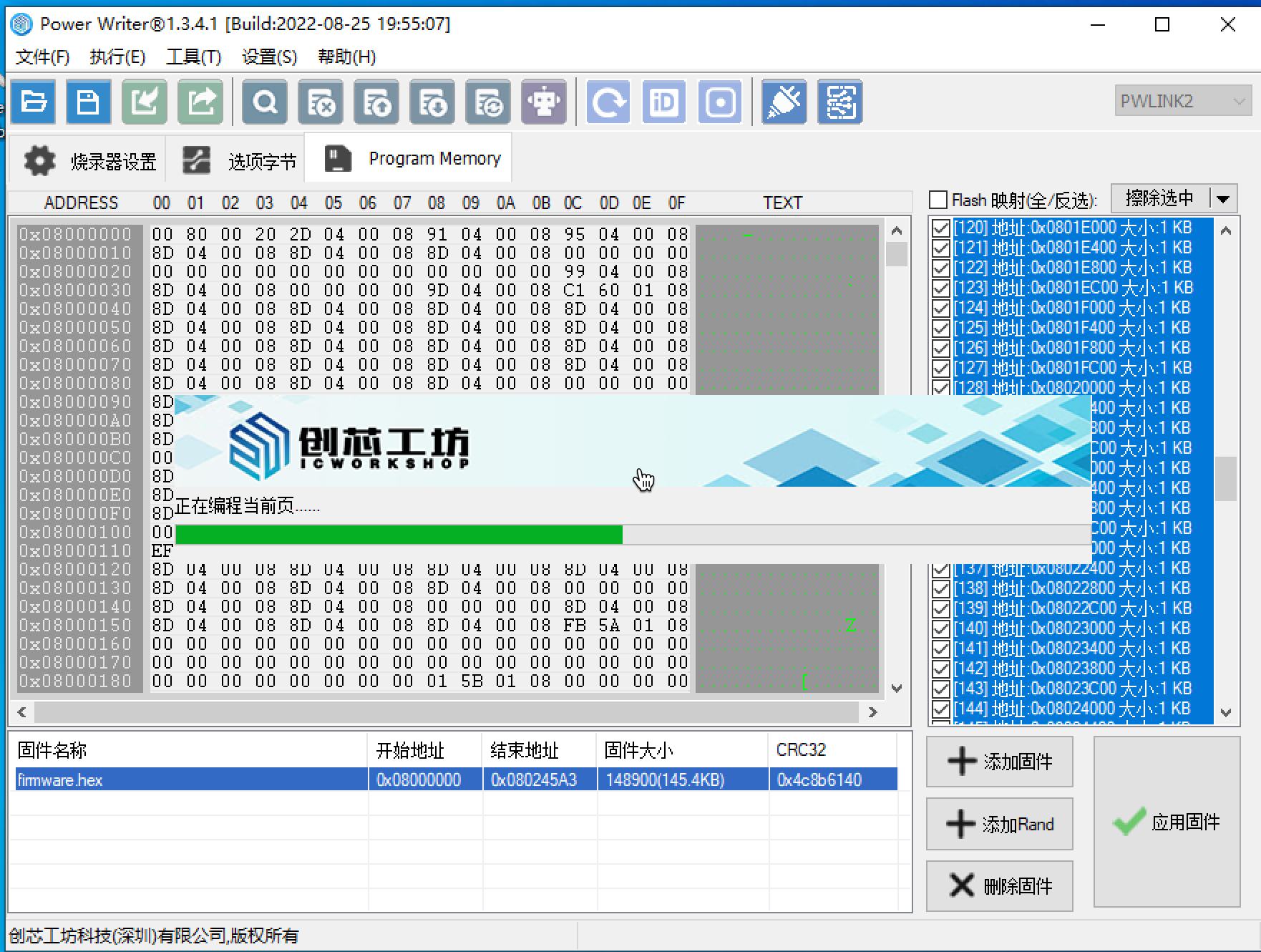Open the 工具(T) menu
The height and width of the screenshot is (952, 1261).
point(193,57)
